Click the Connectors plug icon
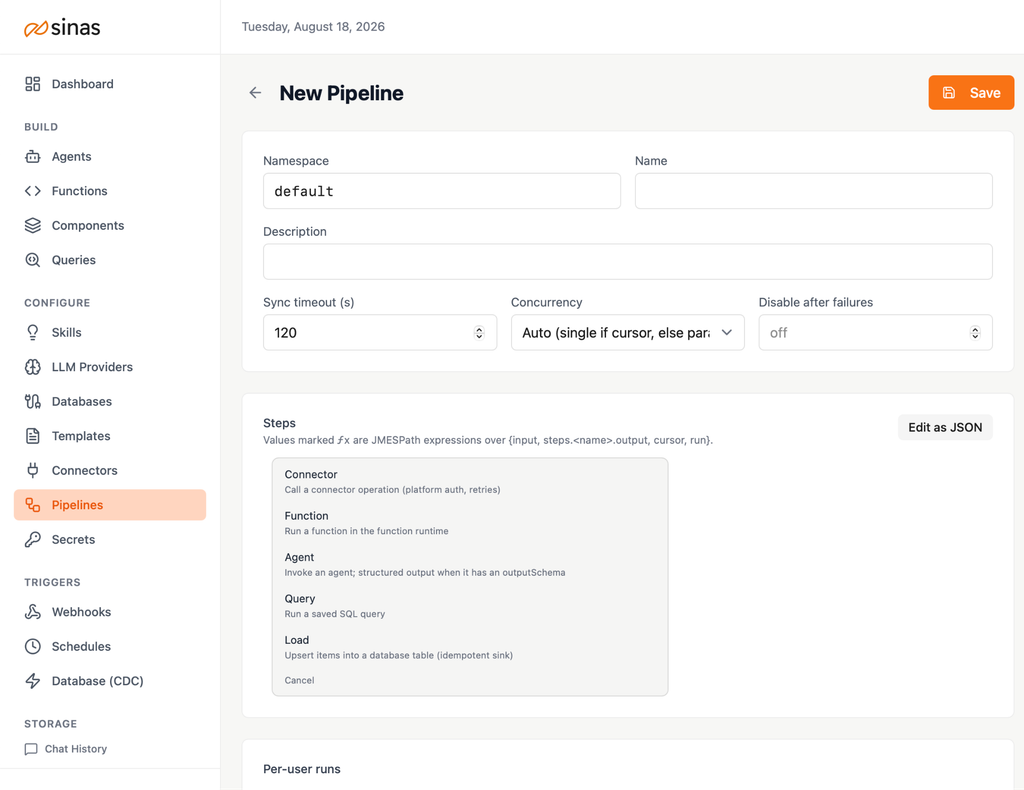 pos(33,470)
